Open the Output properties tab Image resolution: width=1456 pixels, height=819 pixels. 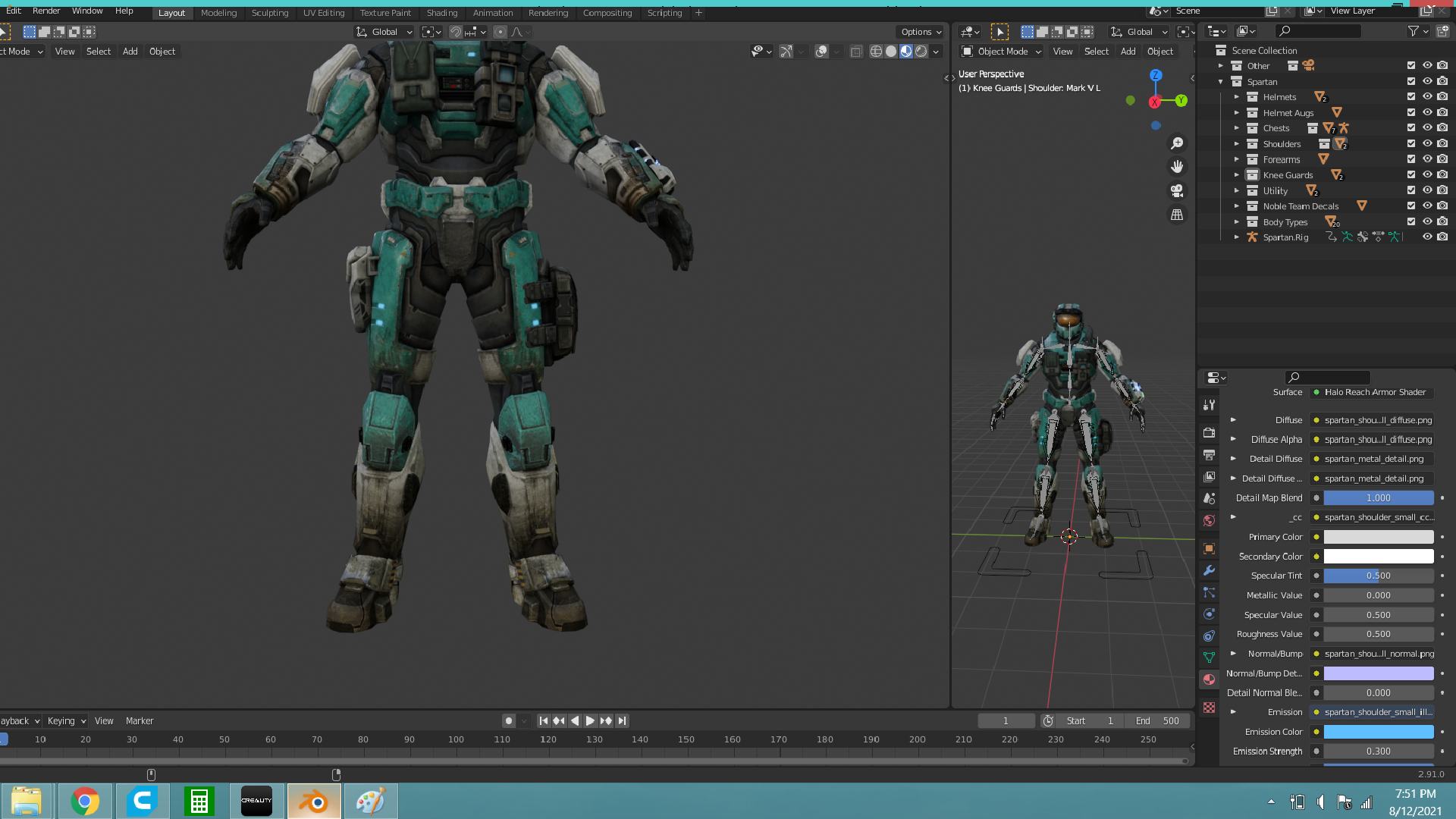[x=1210, y=455]
